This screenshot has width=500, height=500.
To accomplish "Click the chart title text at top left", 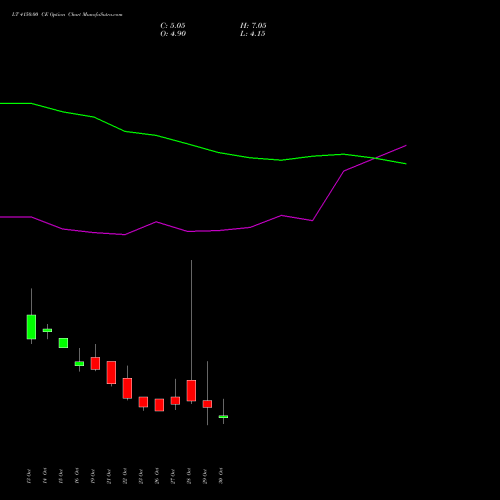I will 67,15.
